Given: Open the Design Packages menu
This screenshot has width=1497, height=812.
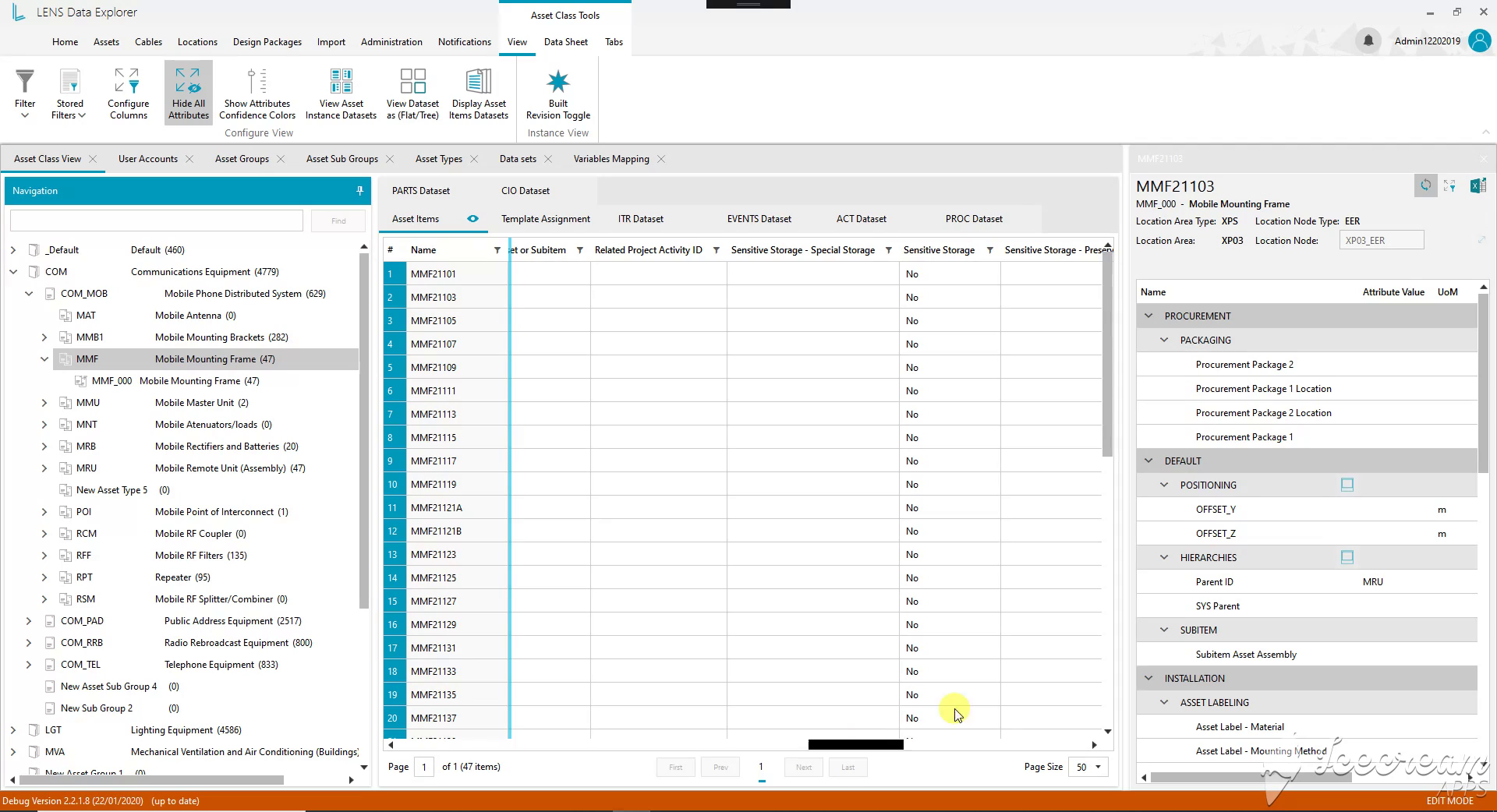Looking at the screenshot, I should click(x=267, y=42).
